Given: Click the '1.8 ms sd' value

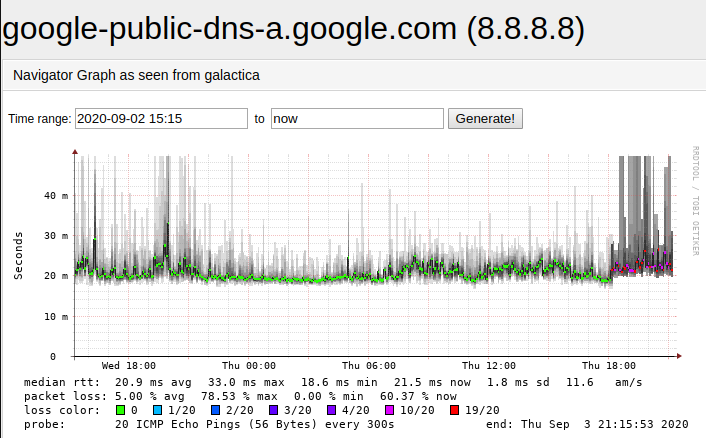Looking at the screenshot, I should coord(518,383).
